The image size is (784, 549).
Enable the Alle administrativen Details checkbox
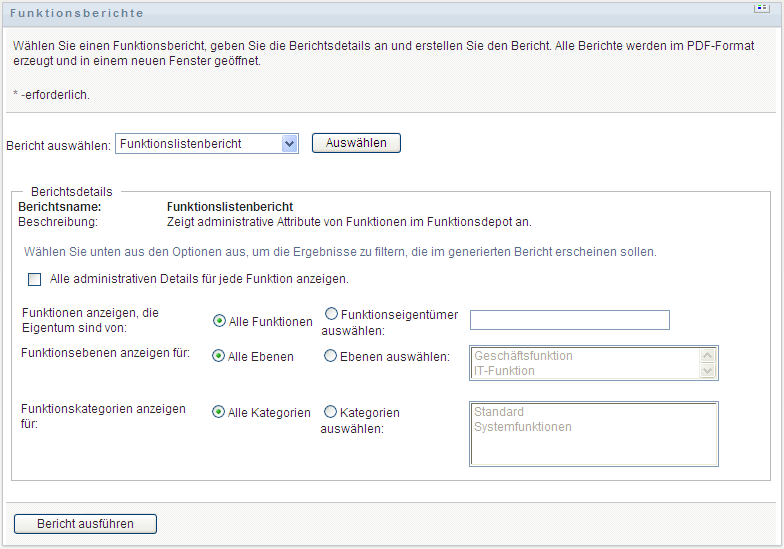pyautogui.click(x=35, y=280)
